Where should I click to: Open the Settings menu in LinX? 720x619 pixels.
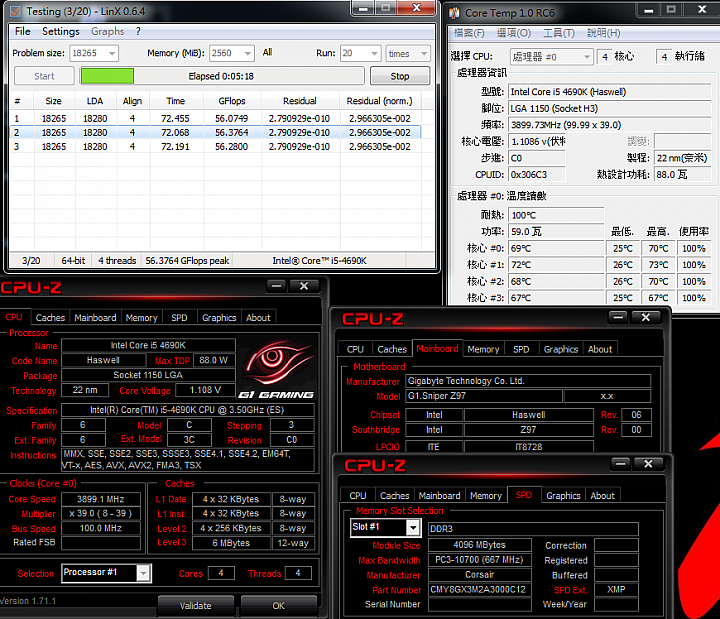pos(61,31)
